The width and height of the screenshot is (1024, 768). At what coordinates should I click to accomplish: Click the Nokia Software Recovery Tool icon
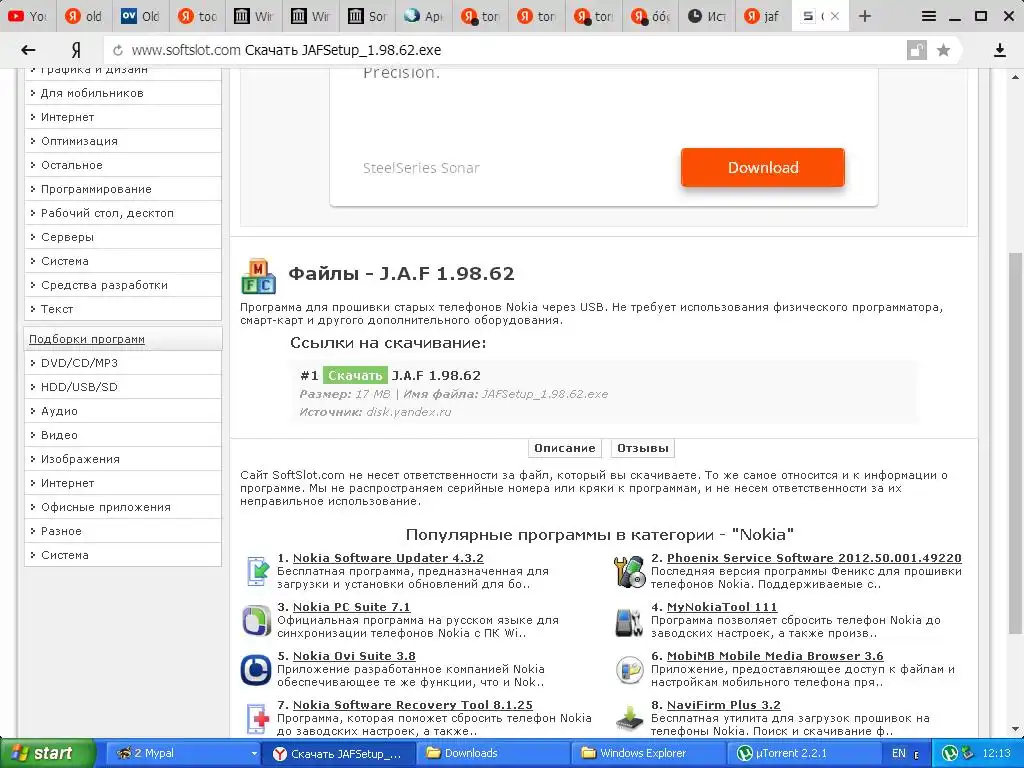coord(257,718)
